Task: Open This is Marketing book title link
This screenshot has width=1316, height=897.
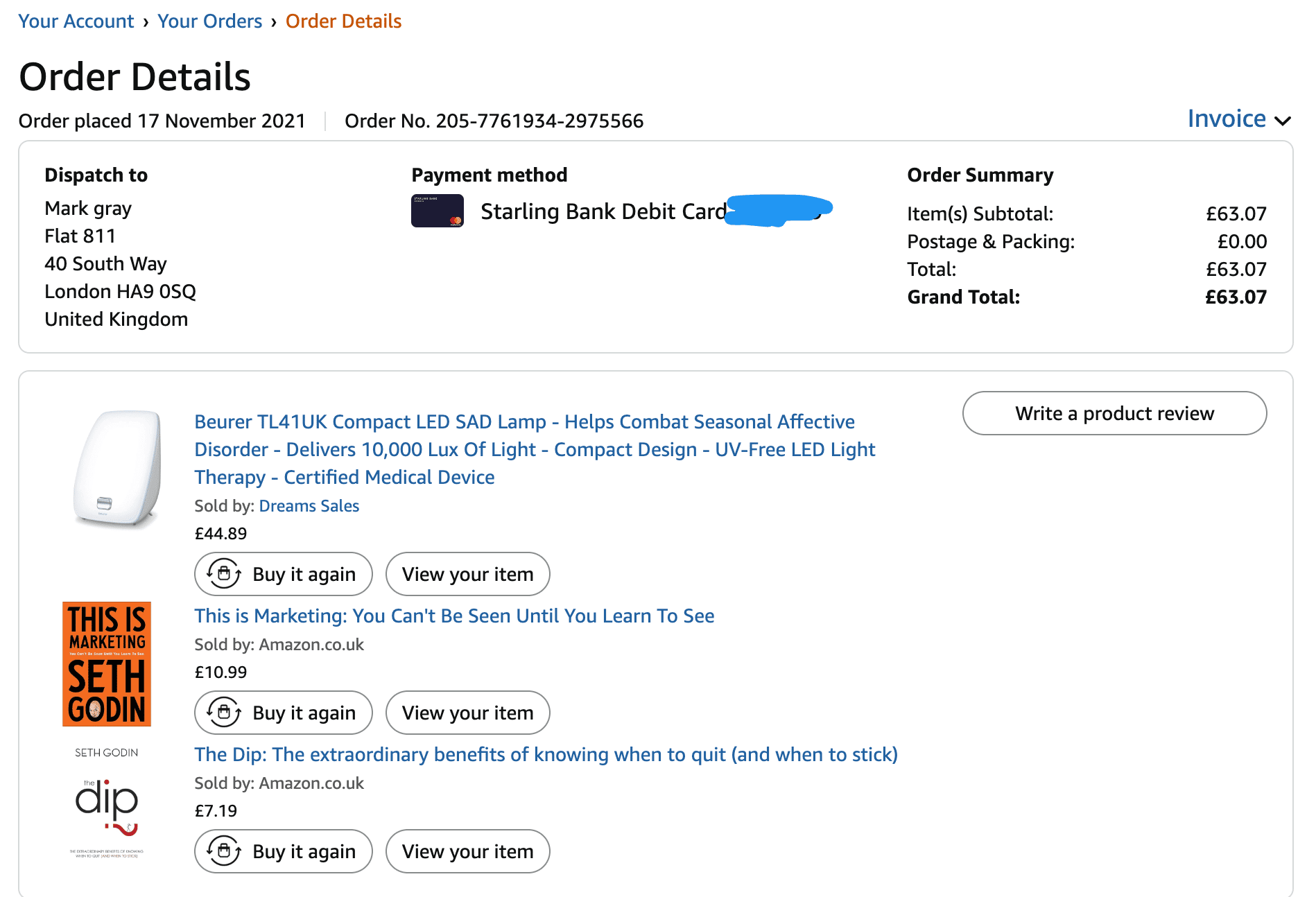Action: (454, 616)
